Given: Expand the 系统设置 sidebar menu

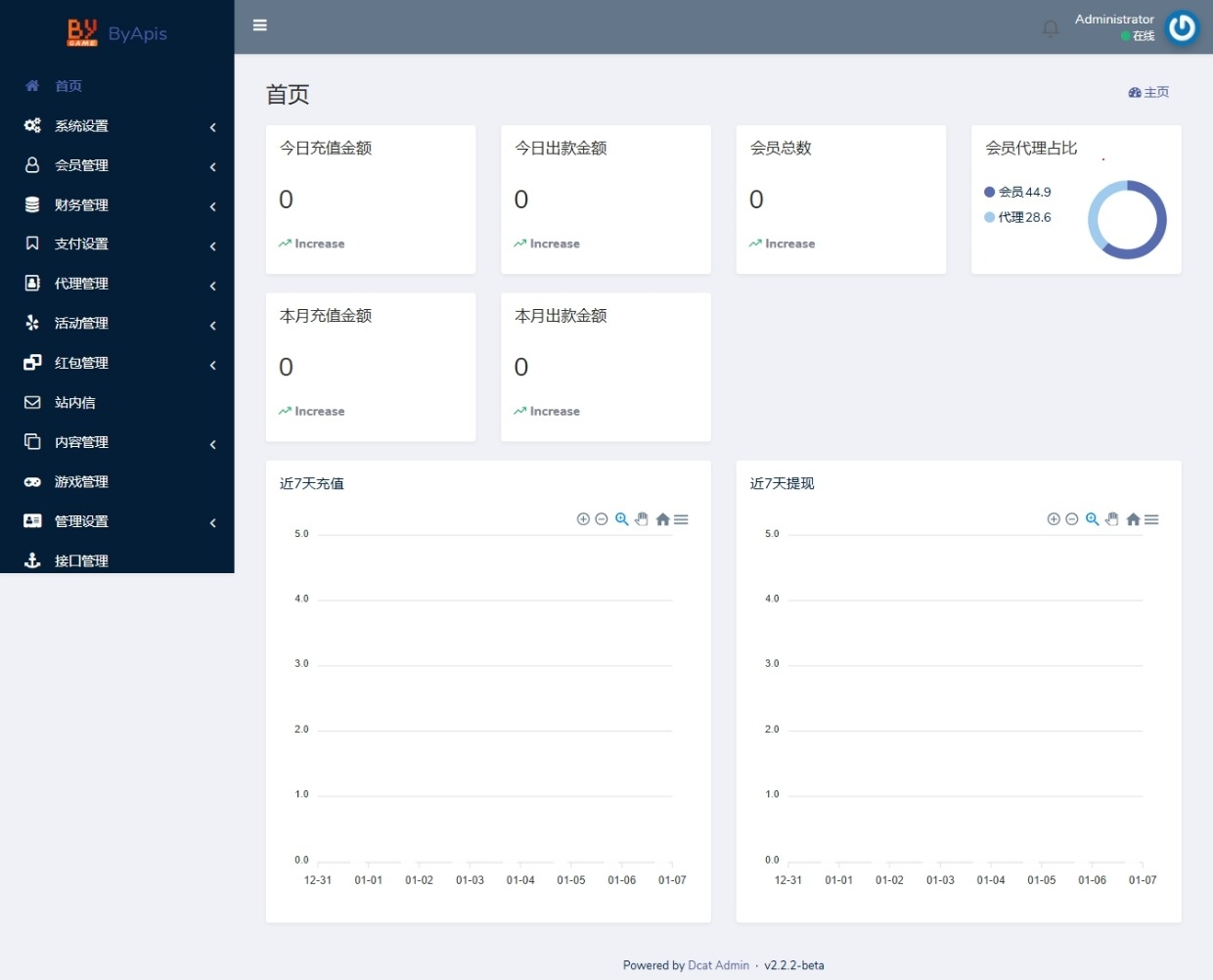Looking at the screenshot, I should 117,126.
